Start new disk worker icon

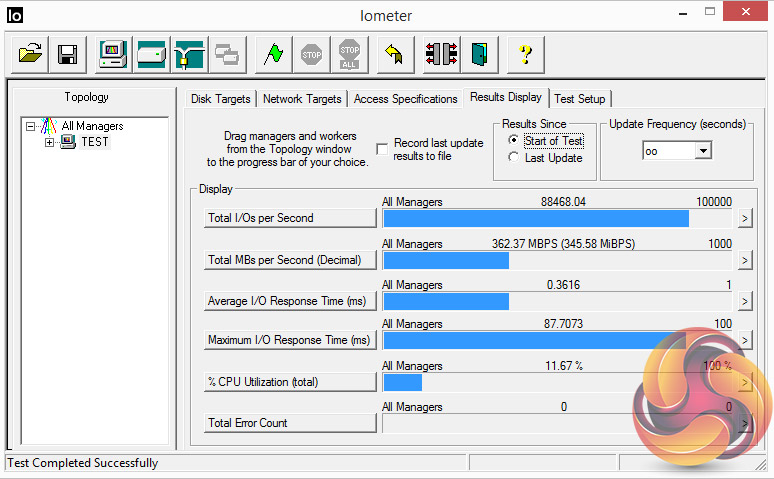pyautogui.click(x=151, y=54)
